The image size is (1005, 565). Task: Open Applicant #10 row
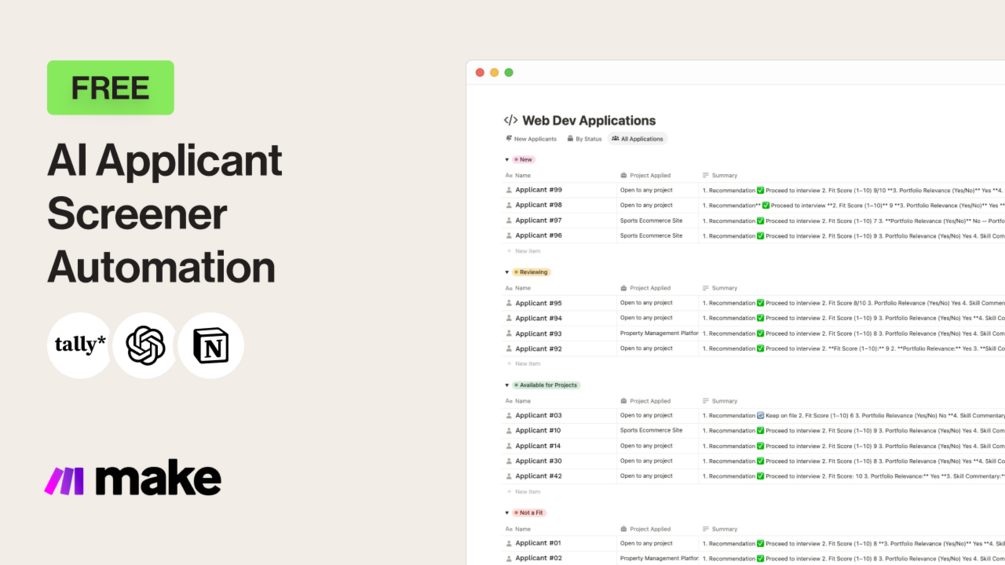[753, 430]
